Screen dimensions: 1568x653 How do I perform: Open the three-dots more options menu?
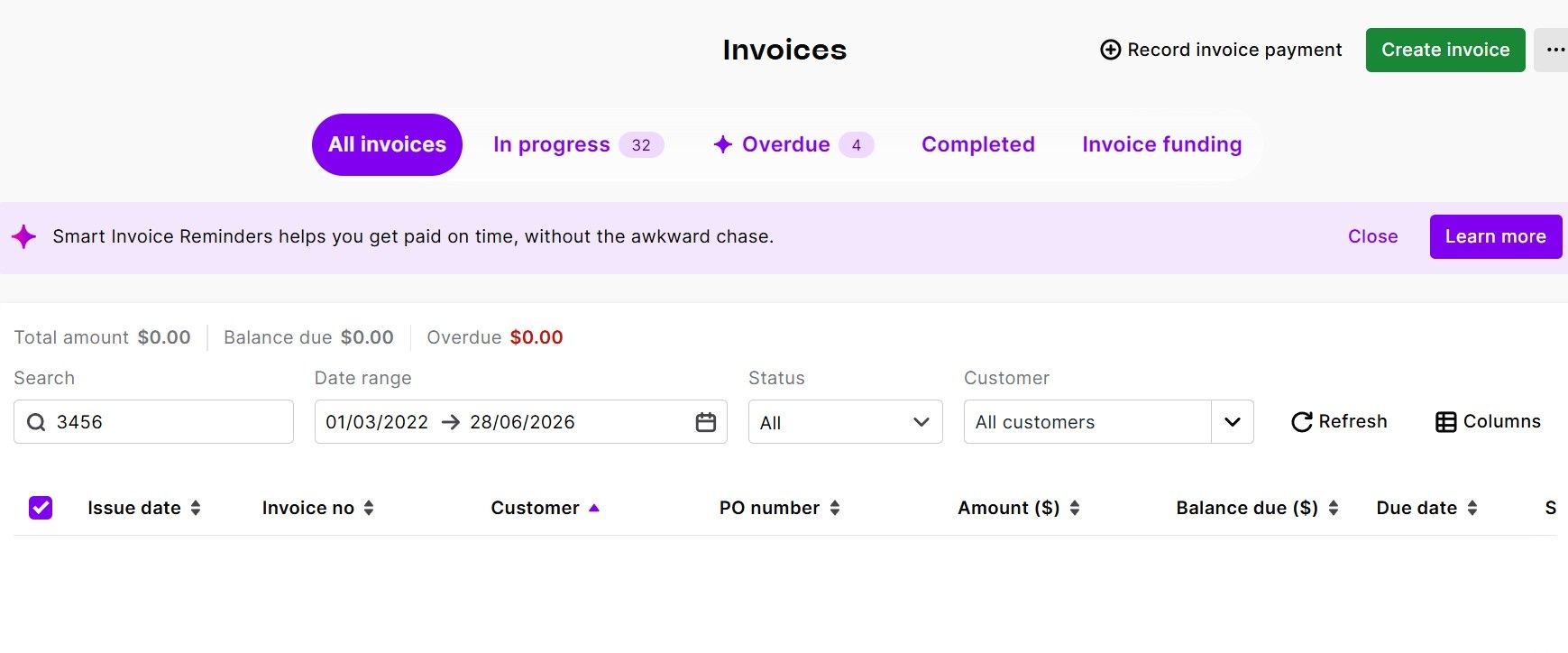coord(1555,50)
